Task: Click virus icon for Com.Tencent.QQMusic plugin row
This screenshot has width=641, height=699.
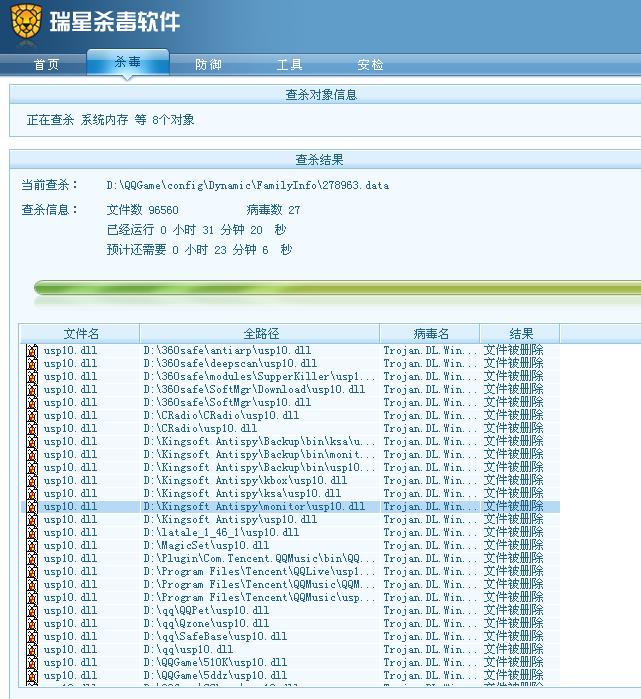Action: [32, 559]
